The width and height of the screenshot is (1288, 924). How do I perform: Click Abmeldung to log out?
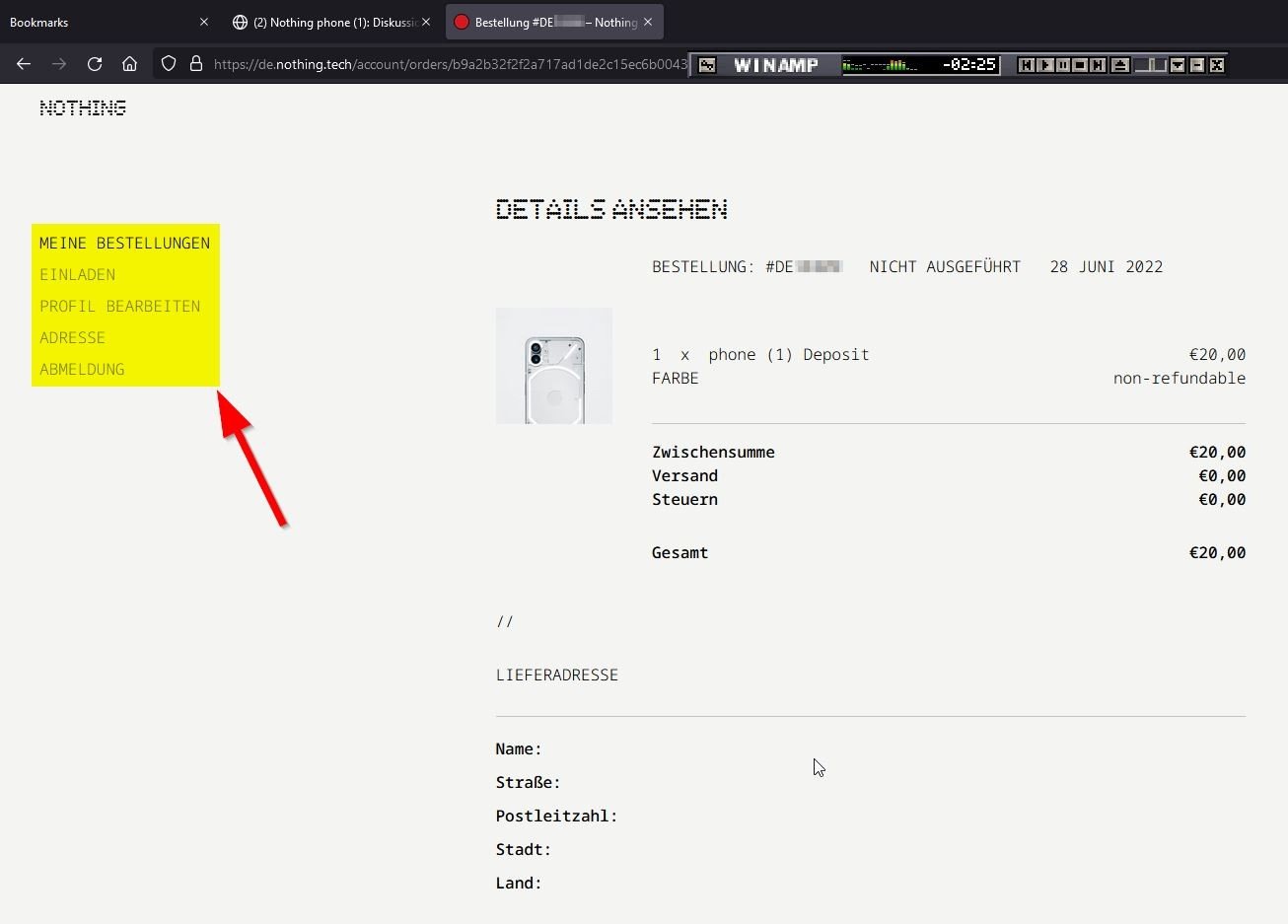pyautogui.click(x=82, y=369)
